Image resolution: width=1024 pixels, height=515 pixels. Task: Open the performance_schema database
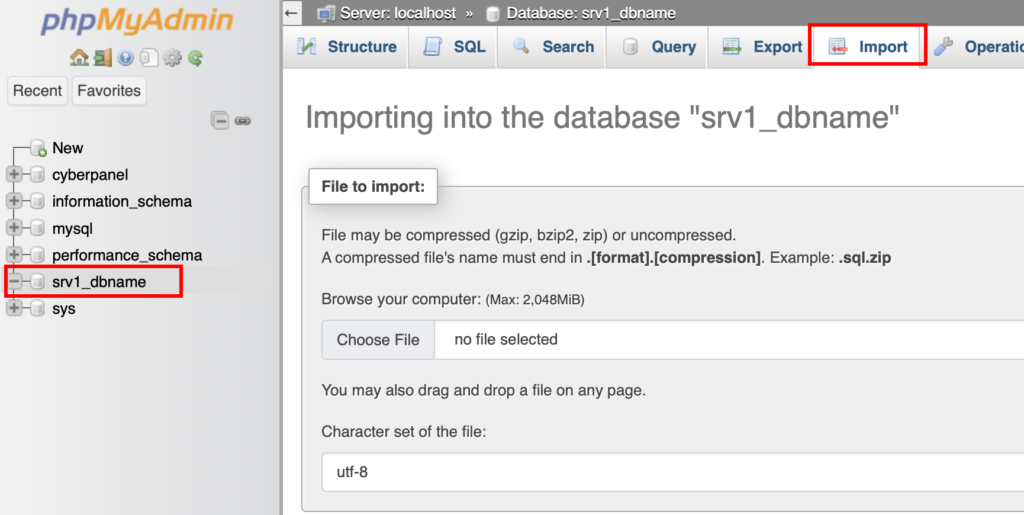pos(127,255)
